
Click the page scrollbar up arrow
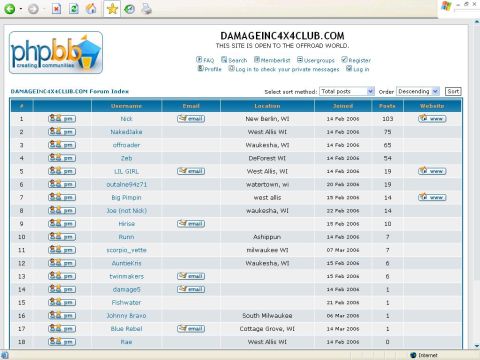477,21
